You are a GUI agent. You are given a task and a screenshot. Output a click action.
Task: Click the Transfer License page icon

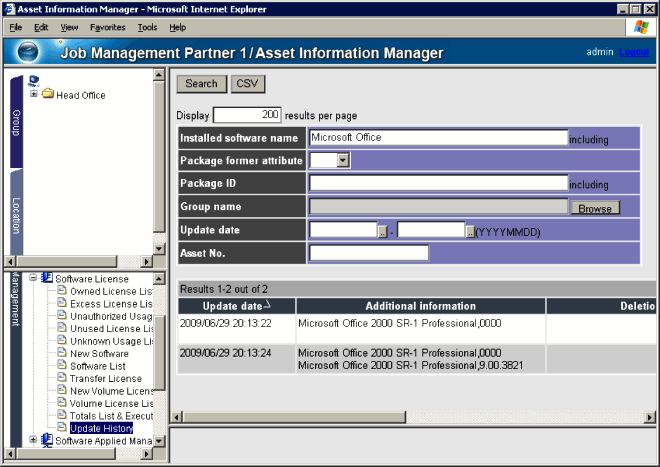pyautogui.click(x=62, y=379)
